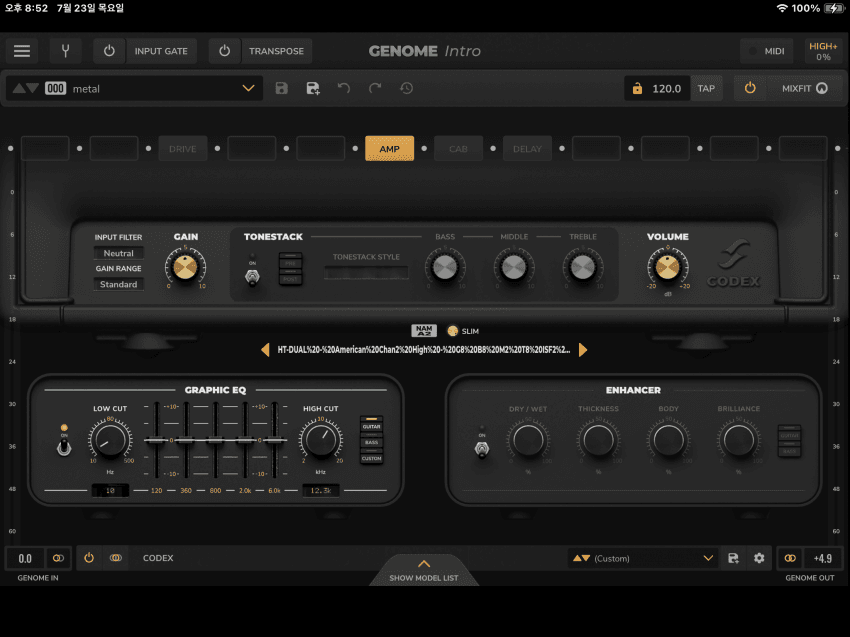850x637 pixels.
Task: Choose the tonestack PRE/POST selector
Action: (291, 268)
